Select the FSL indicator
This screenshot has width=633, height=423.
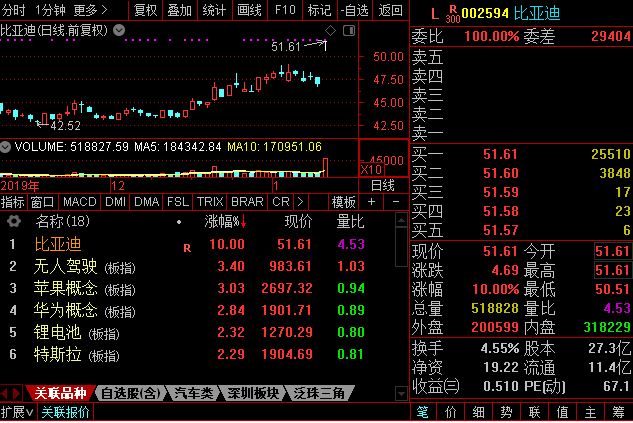pyautogui.click(x=178, y=201)
